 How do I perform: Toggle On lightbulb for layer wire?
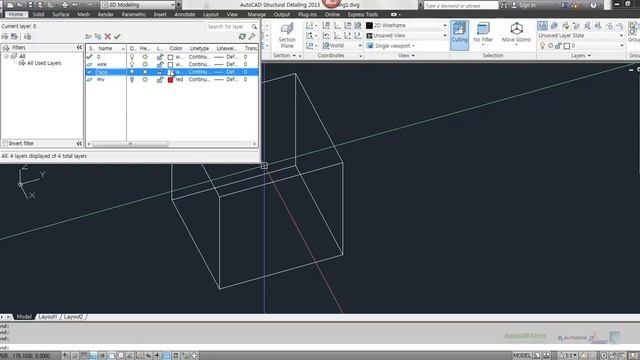[132, 64]
